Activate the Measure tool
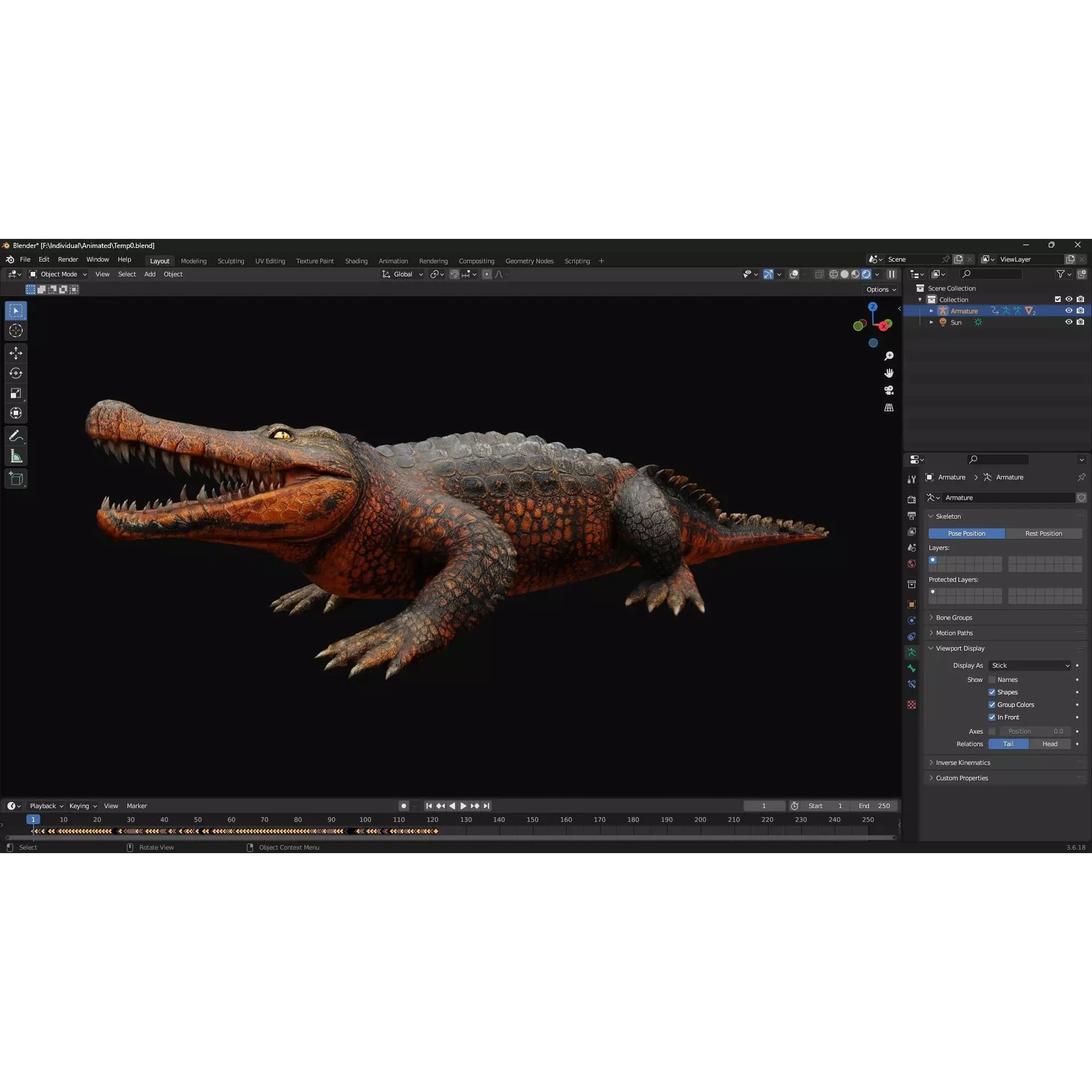Viewport: 1092px width, 1092px height. pyautogui.click(x=15, y=456)
